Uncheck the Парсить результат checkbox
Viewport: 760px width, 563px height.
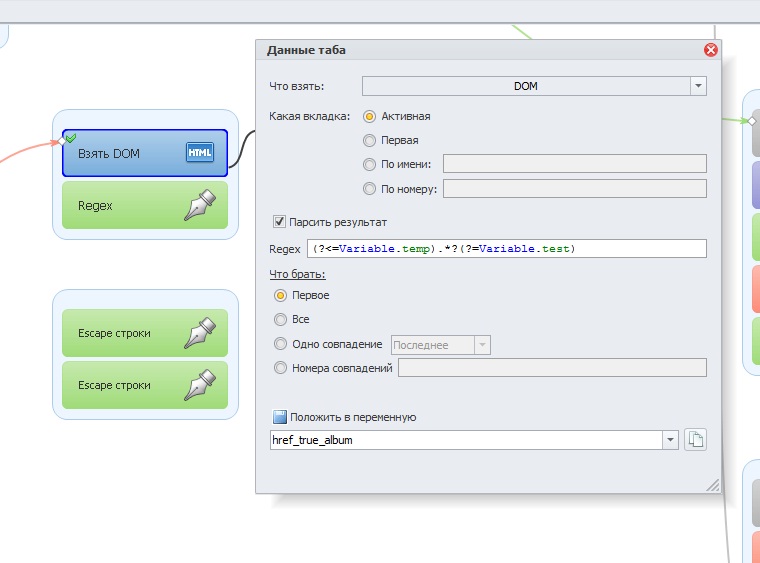click(279, 222)
